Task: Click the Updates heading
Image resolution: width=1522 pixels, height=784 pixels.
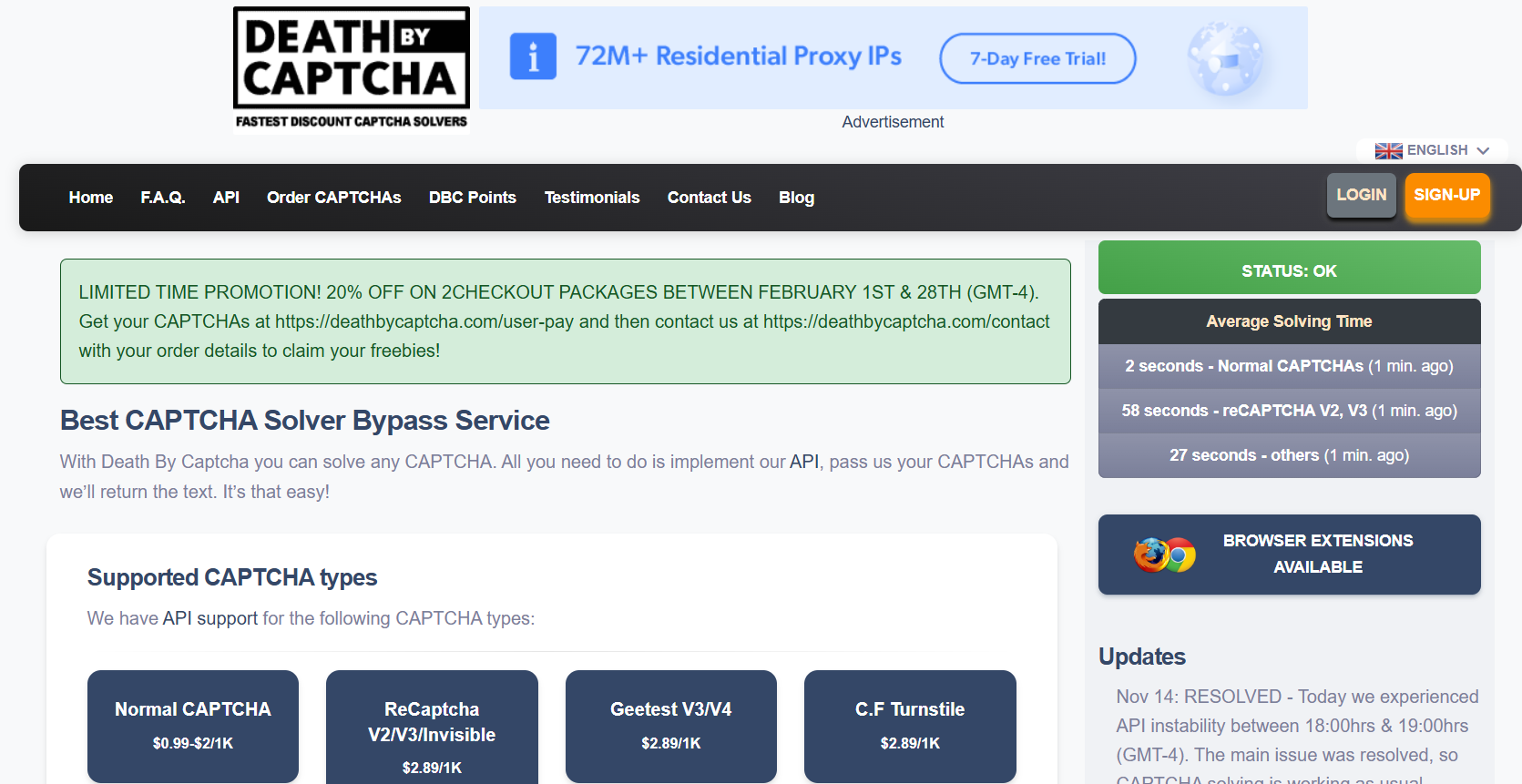Action: coord(1142,657)
